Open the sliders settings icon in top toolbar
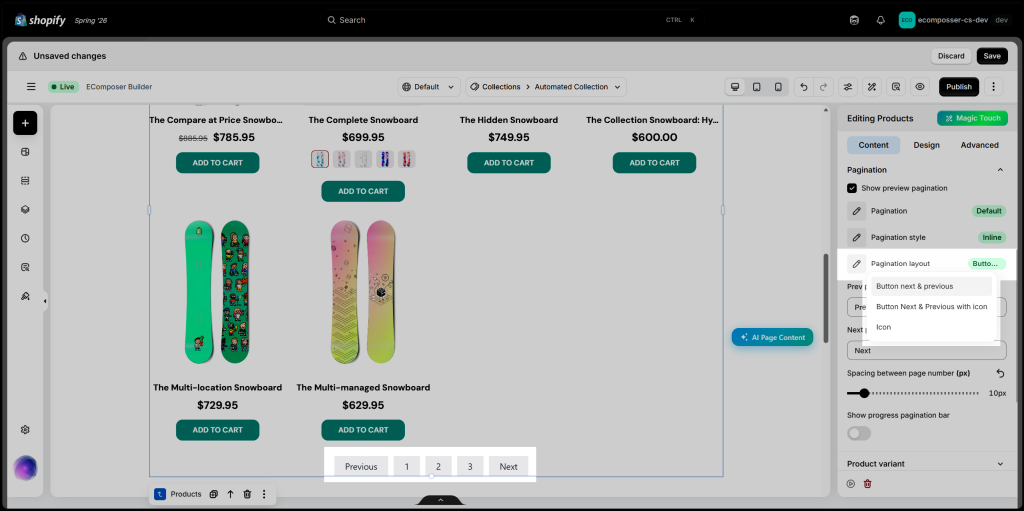1024x511 pixels. pyautogui.click(x=848, y=87)
